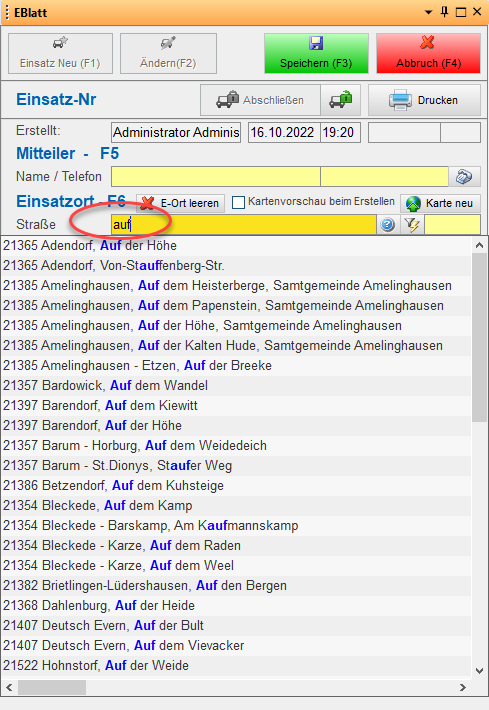Cancel with the Abbruch (F4) button
The image size is (489, 710).
click(x=428, y=53)
